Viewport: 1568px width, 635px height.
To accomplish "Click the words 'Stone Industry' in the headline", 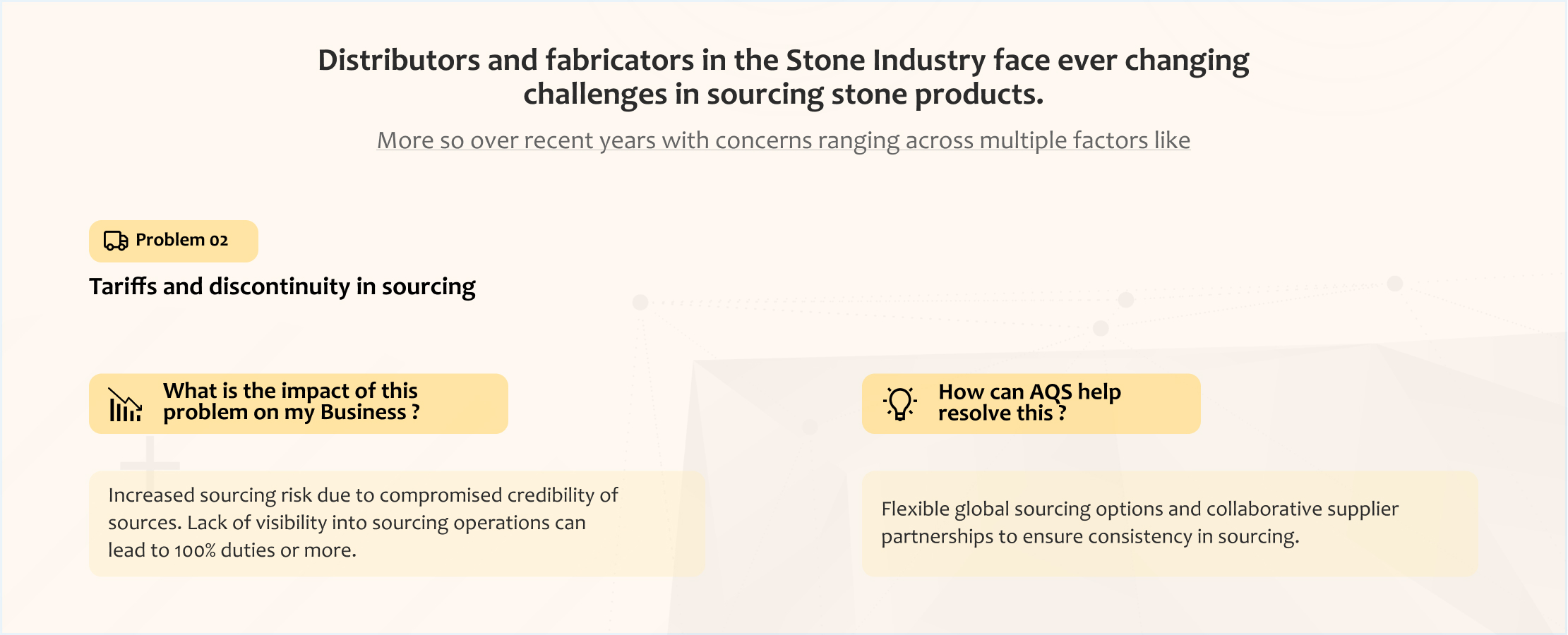I will [885, 61].
